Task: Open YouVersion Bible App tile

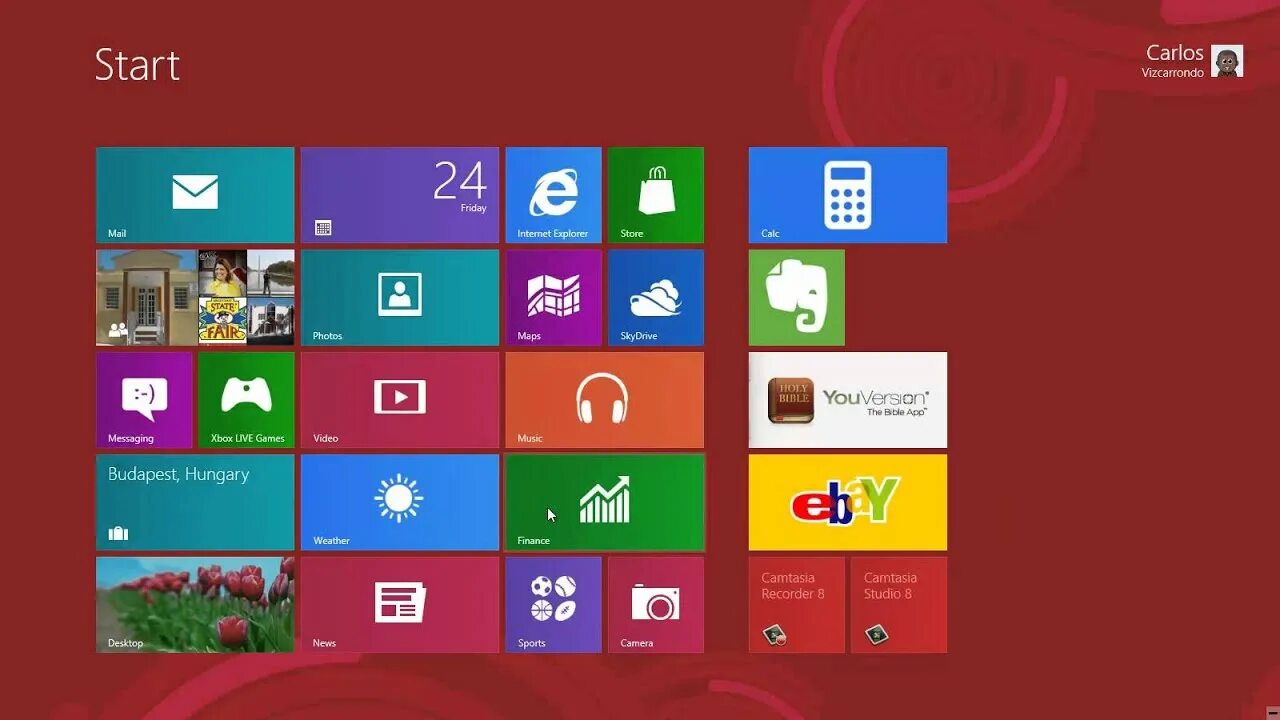Action: 848,400
